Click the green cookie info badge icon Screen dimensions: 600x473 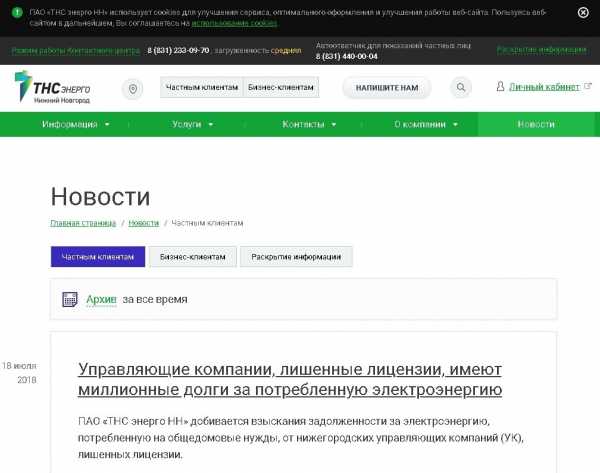(x=17, y=13)
